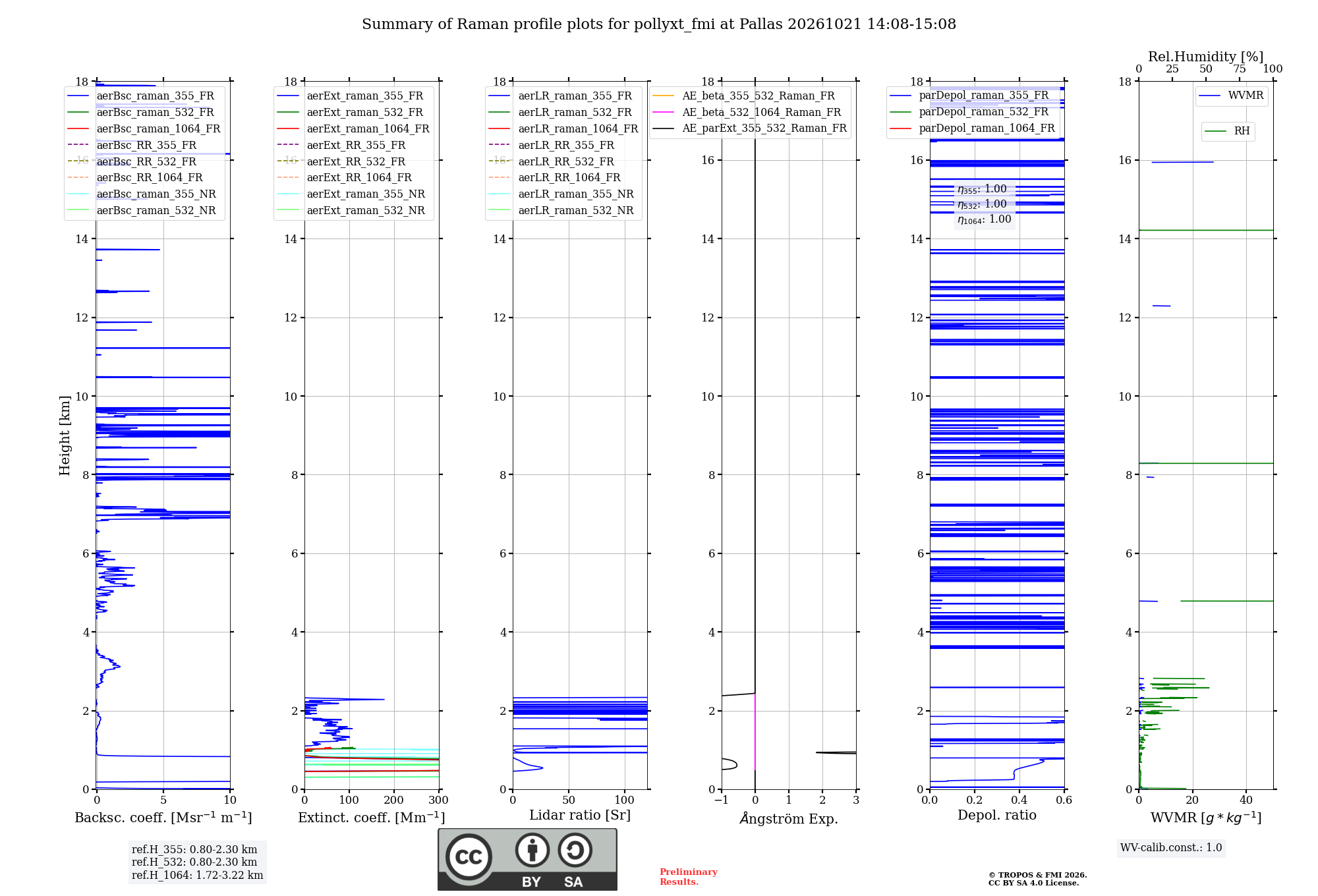Click the Backsc. coeff. axis label
Image resolution: width=1318 pixels, height=896 pixels.
click(163, 817)
